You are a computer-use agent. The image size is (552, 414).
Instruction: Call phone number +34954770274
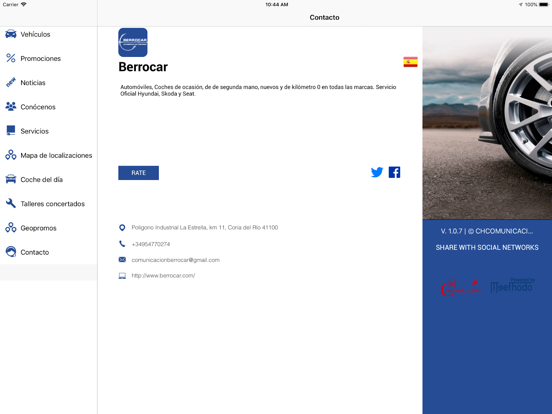[x=151, y=244]
